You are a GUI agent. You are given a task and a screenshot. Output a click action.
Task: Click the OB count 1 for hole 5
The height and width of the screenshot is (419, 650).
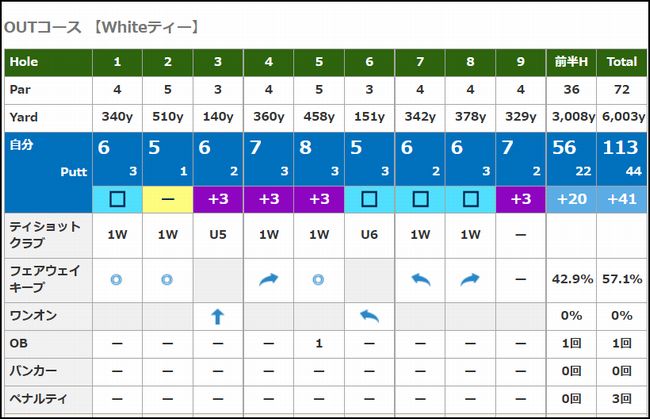[319, 345]
